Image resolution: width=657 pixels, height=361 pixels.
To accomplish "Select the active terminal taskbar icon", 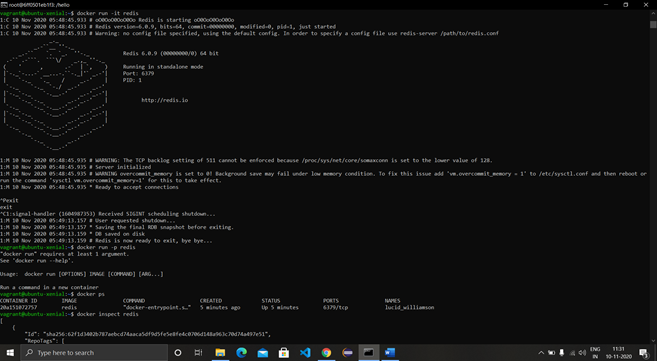I will (x=369, y=353).
